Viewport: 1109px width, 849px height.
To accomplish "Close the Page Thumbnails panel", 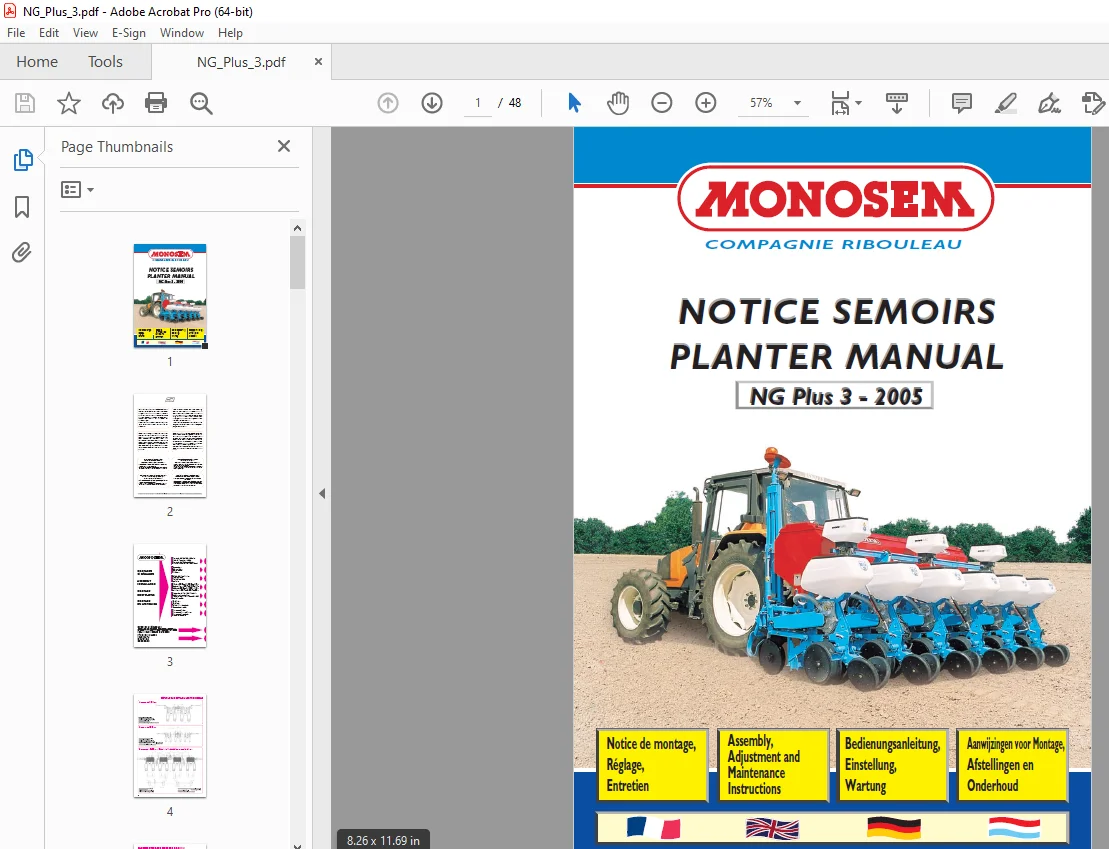I will (284, 146).
